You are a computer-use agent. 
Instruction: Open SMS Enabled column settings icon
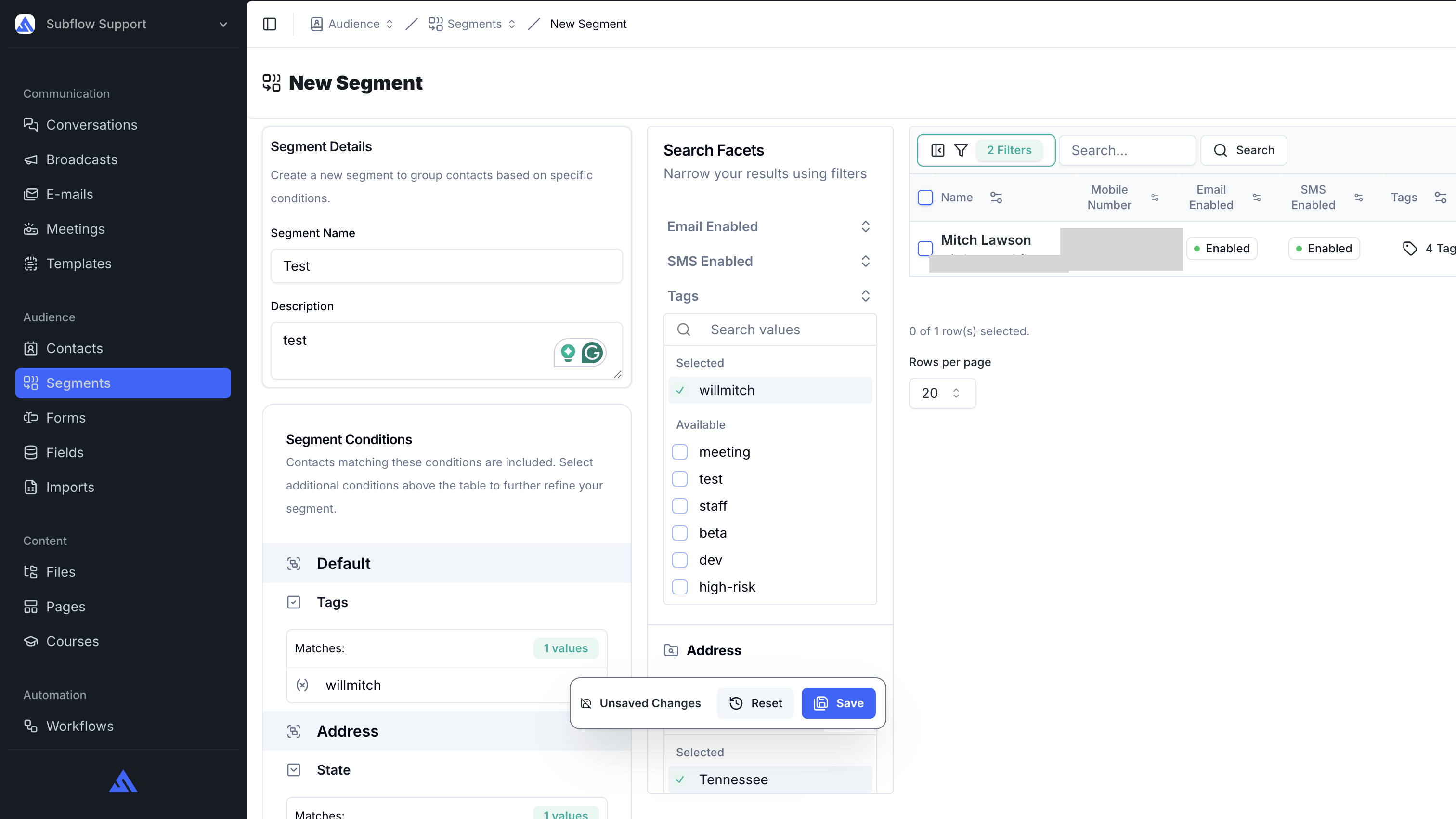(x=1359, y=198)
